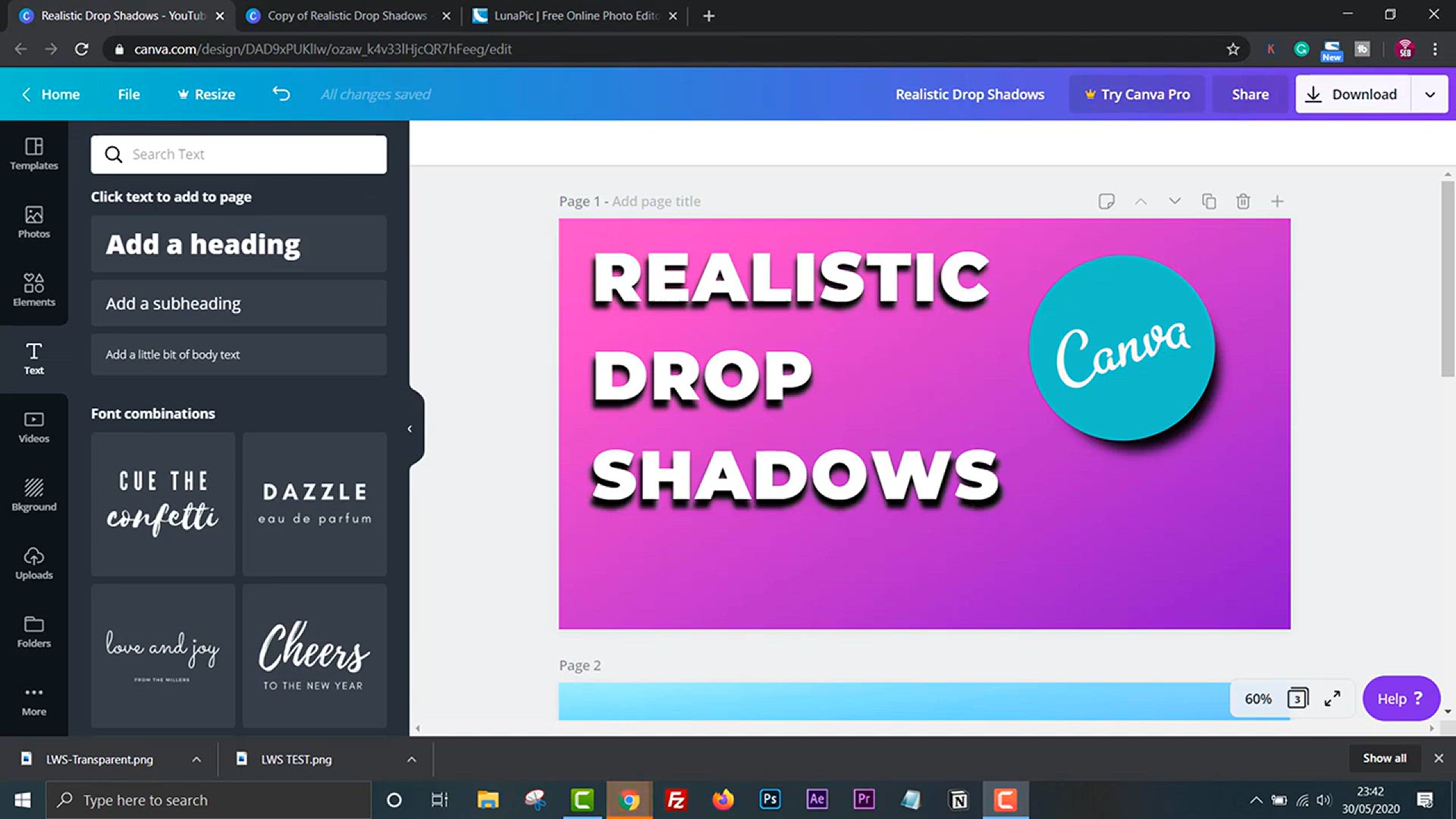
Task: Click the undo arrow icon
Action: (x=281, y=94)
